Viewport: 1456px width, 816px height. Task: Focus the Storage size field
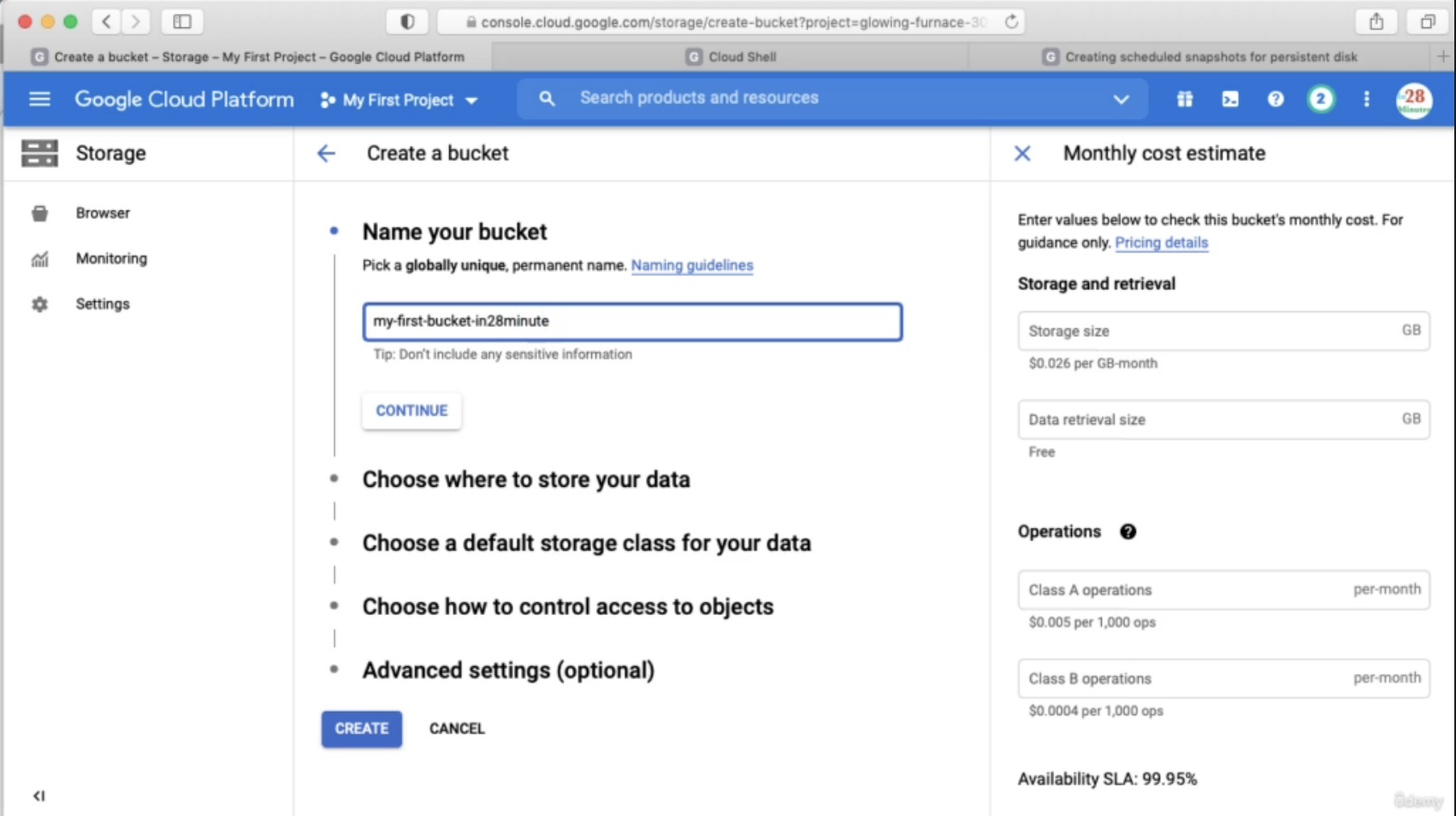click(1223, 331)
